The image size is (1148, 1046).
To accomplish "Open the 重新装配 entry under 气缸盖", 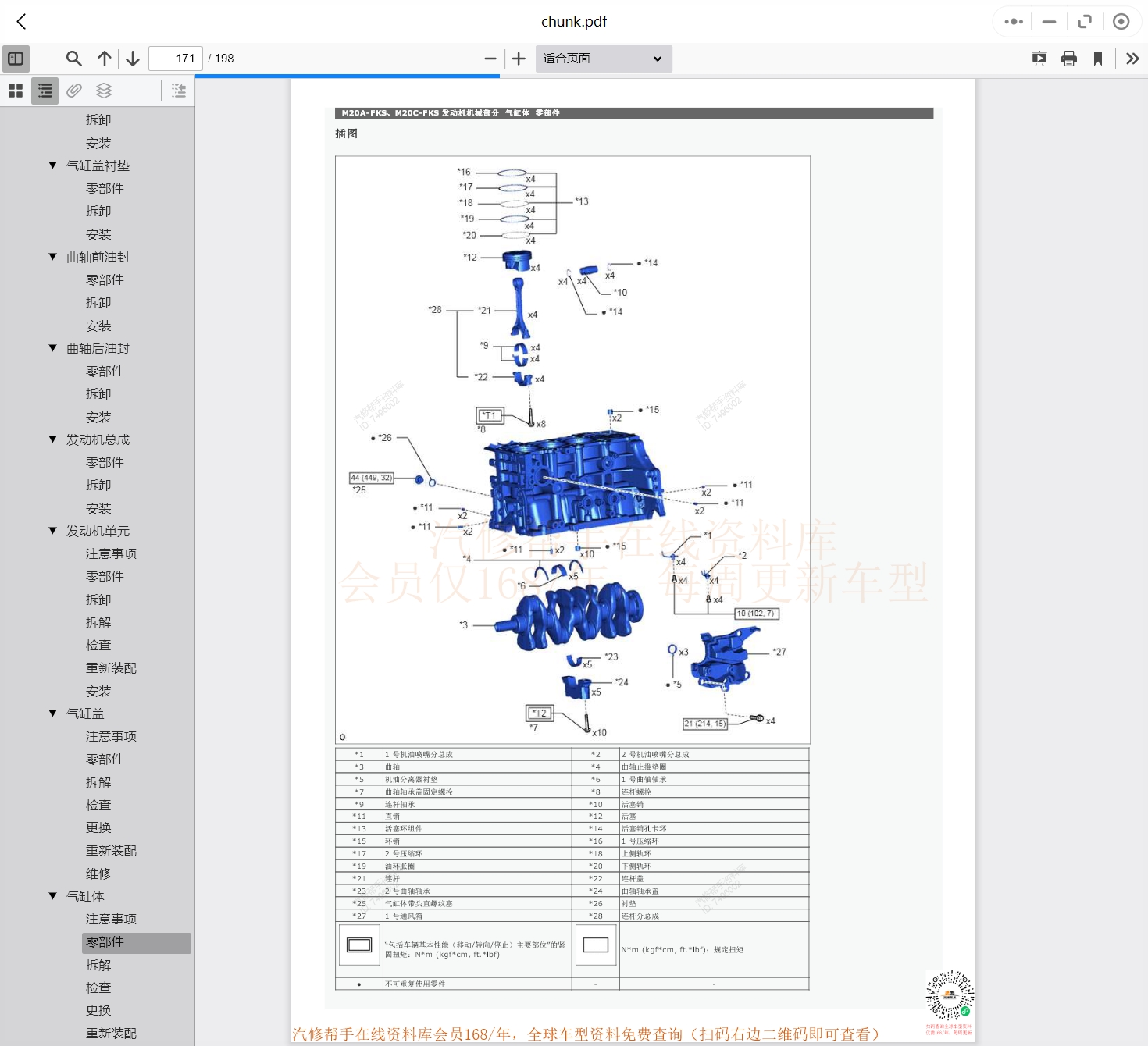I will [111, 851].
